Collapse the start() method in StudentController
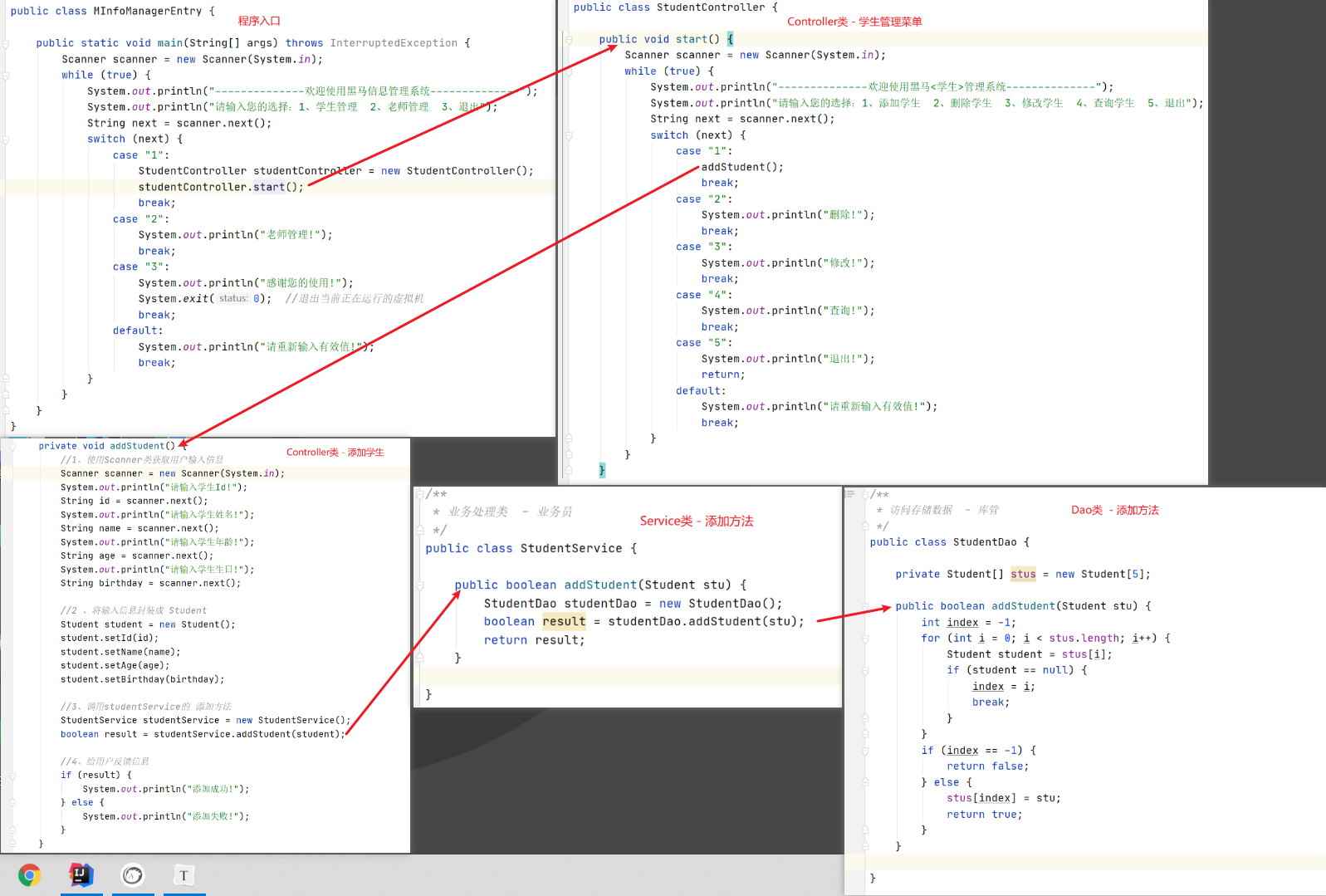1326x896 pixels. coord(569,39)
